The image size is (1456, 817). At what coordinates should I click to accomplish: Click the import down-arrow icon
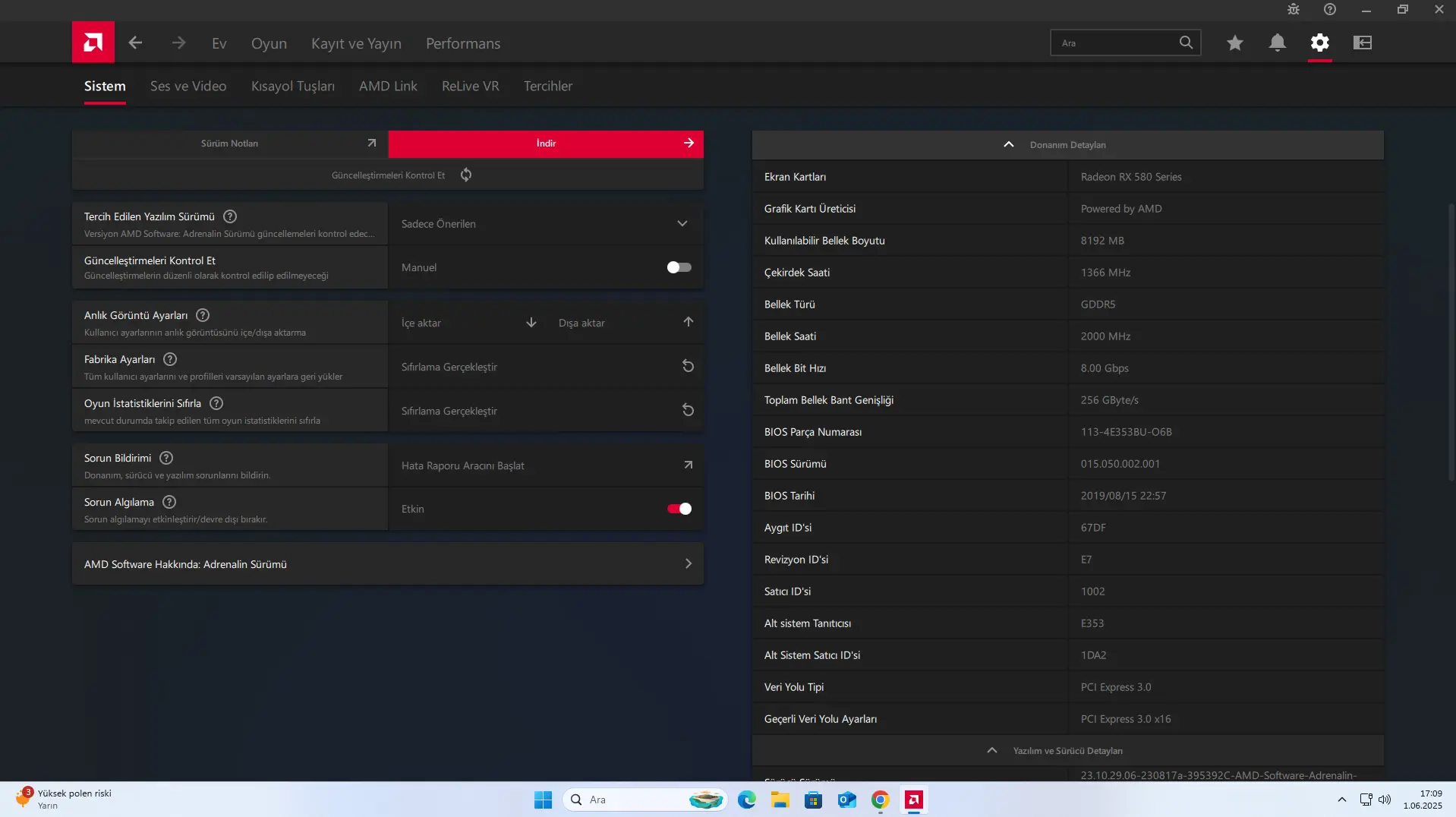531,322
